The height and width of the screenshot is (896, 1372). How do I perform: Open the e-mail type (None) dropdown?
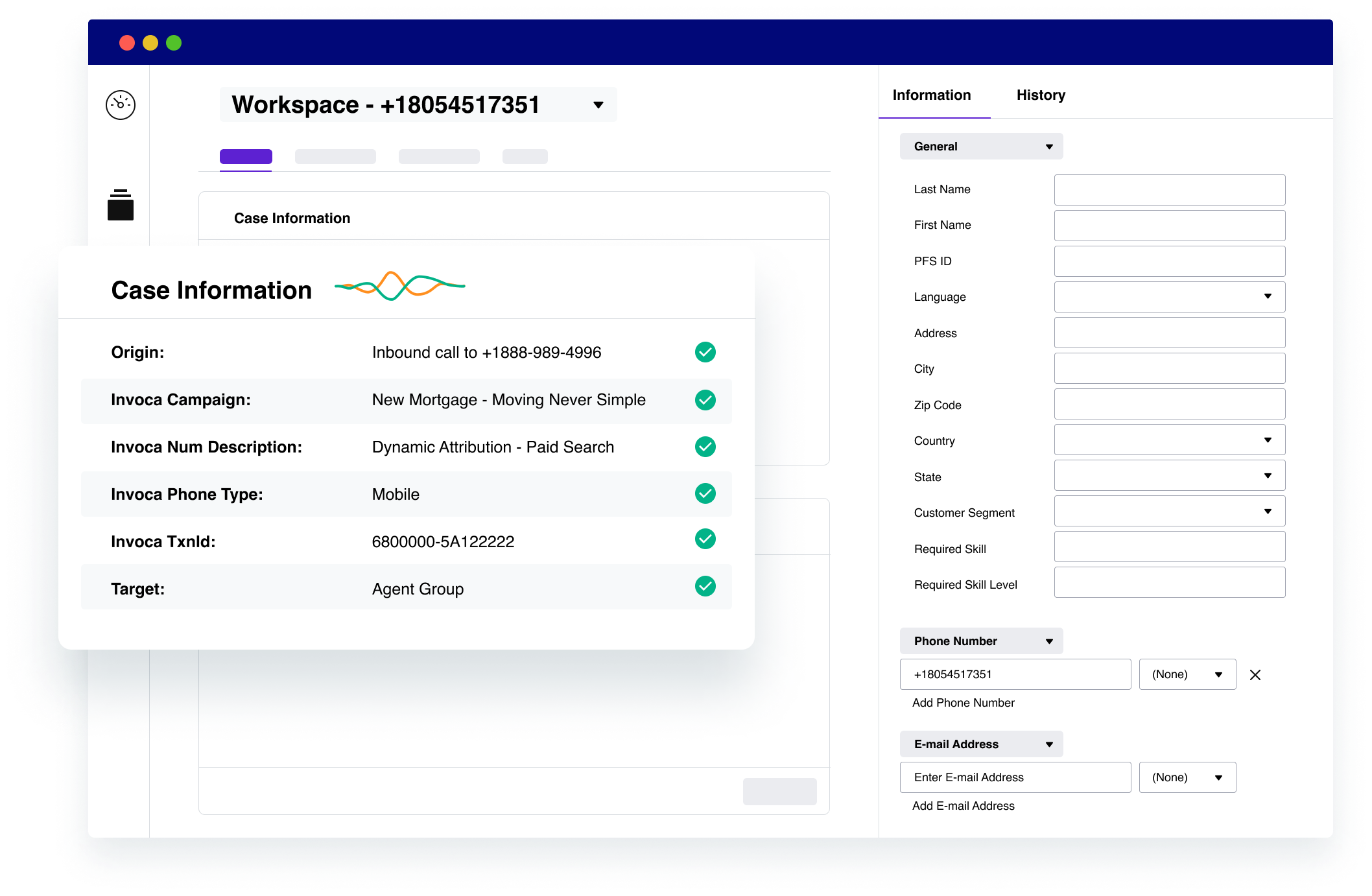[x=1187, y=777]
